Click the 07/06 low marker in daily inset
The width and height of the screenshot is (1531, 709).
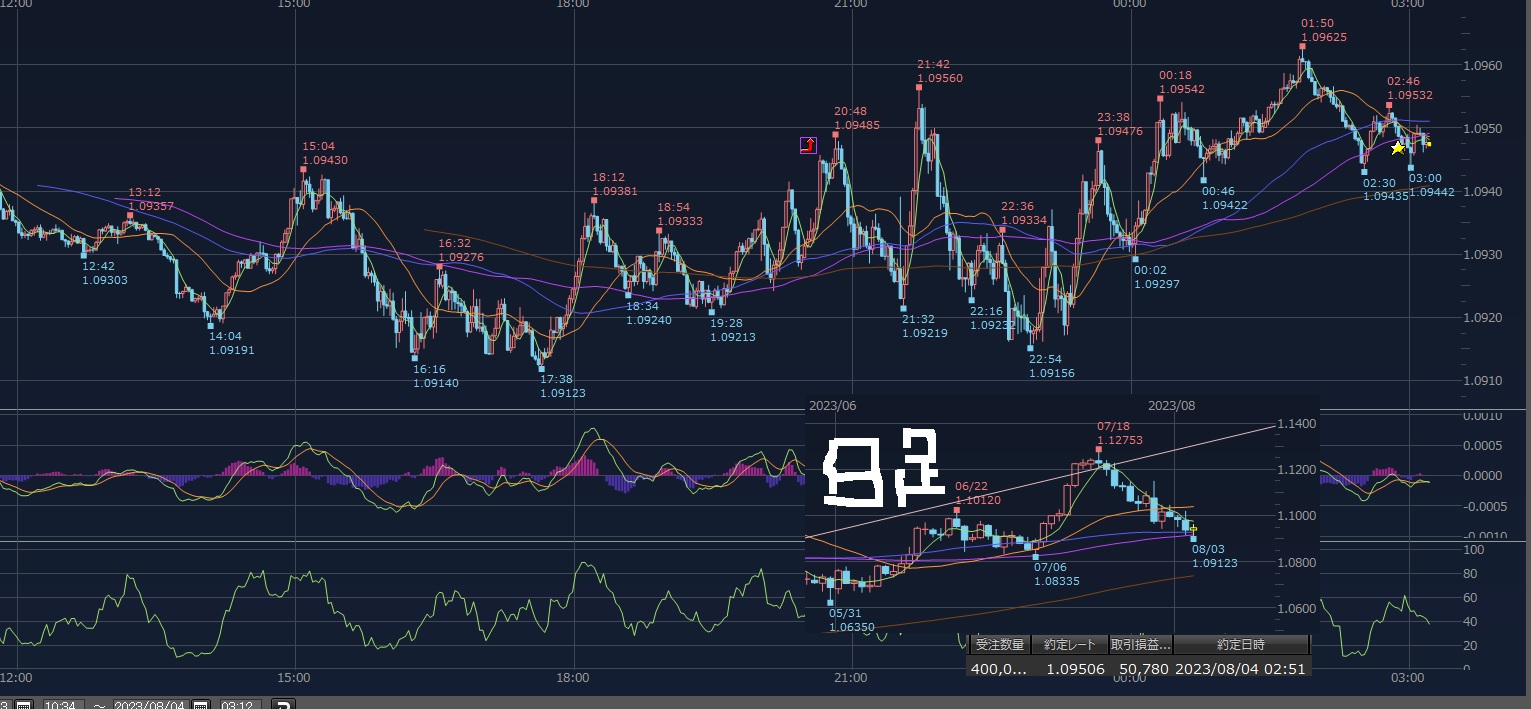pos(1036,556)
